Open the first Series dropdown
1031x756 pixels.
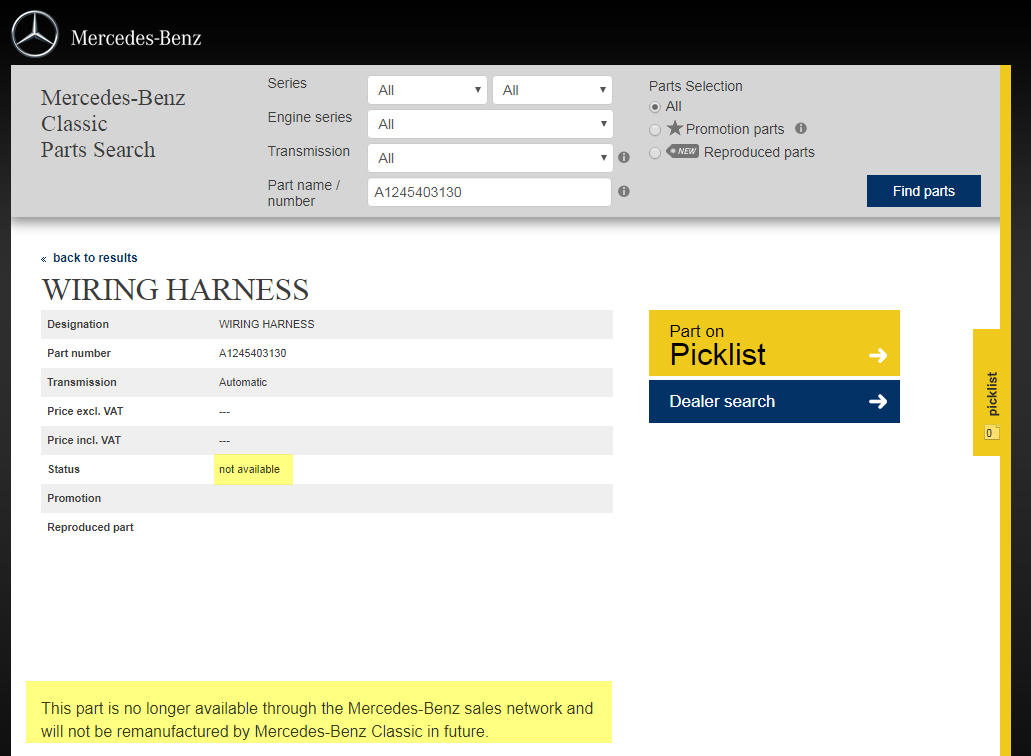[427, 90]
